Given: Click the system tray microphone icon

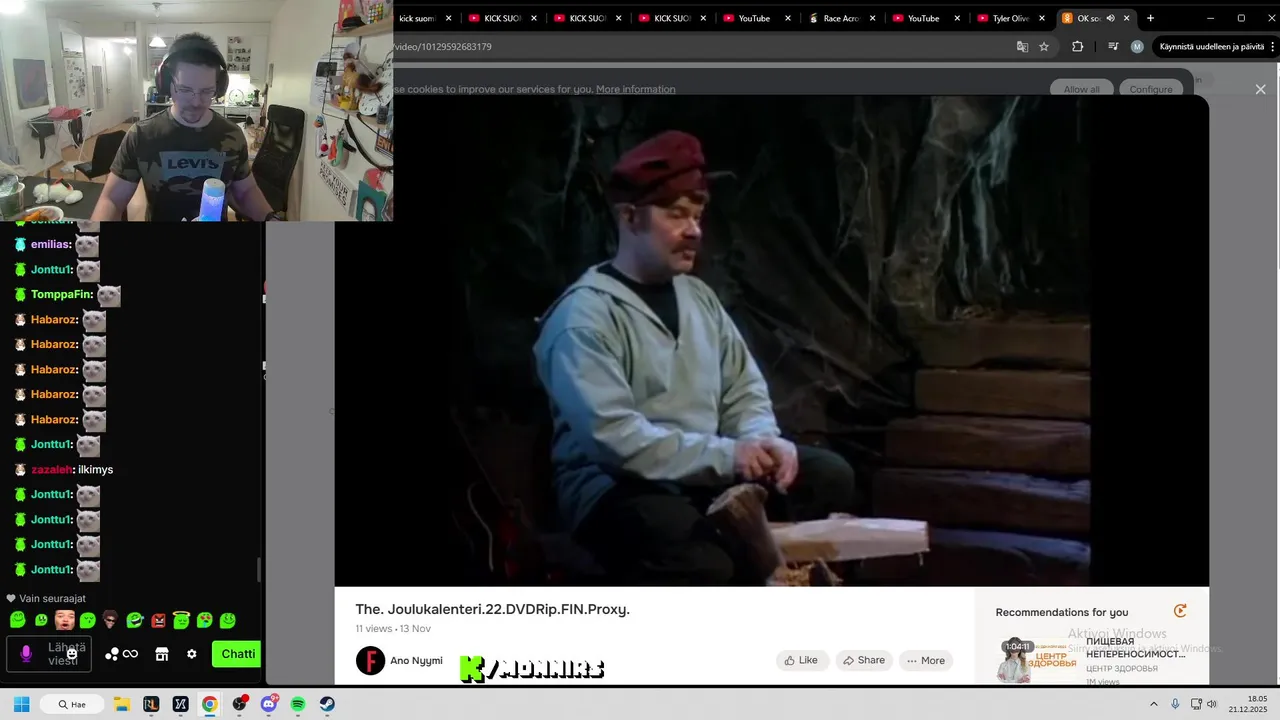Looking at the screenshot, I should [x=1175, y=704].
